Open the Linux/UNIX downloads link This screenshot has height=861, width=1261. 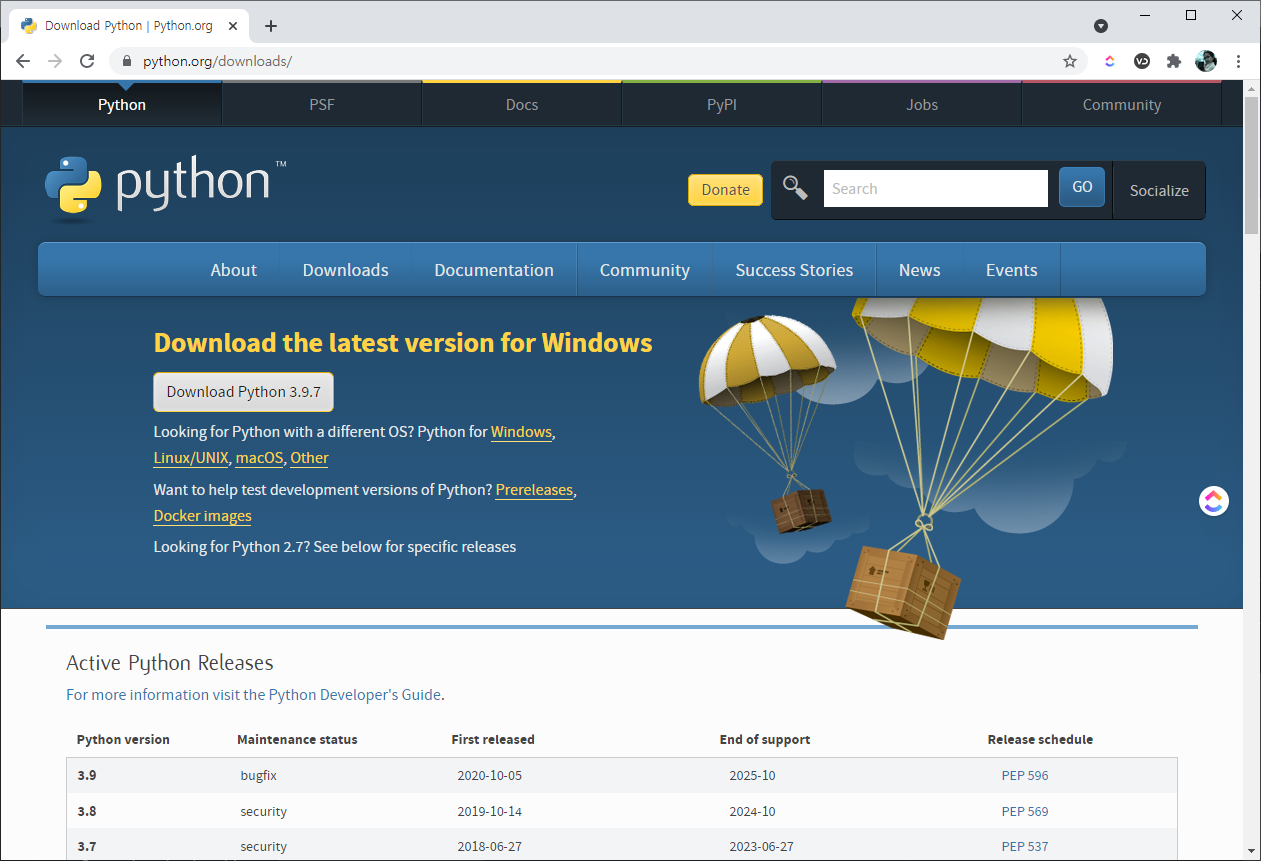pos(191,458)
